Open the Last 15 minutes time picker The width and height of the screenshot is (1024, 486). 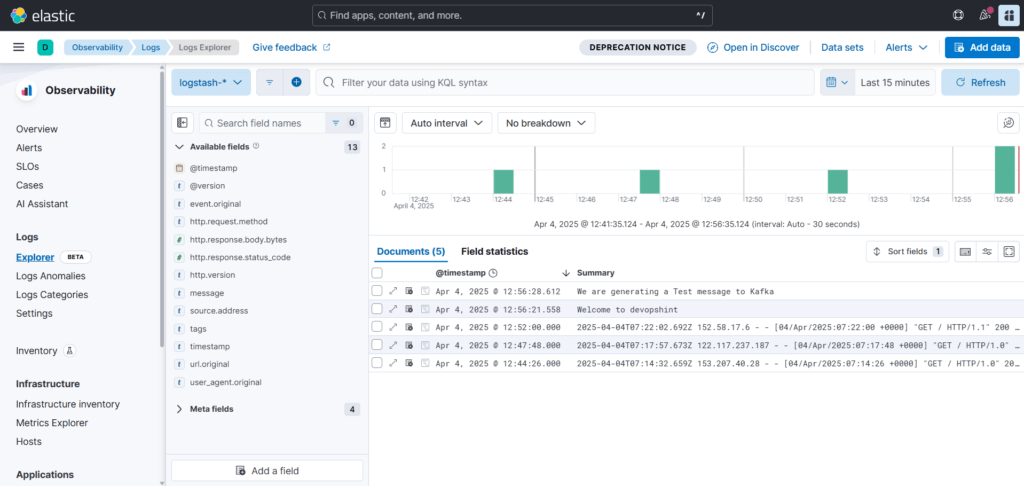pyautogui.click(x=895, y=82)
